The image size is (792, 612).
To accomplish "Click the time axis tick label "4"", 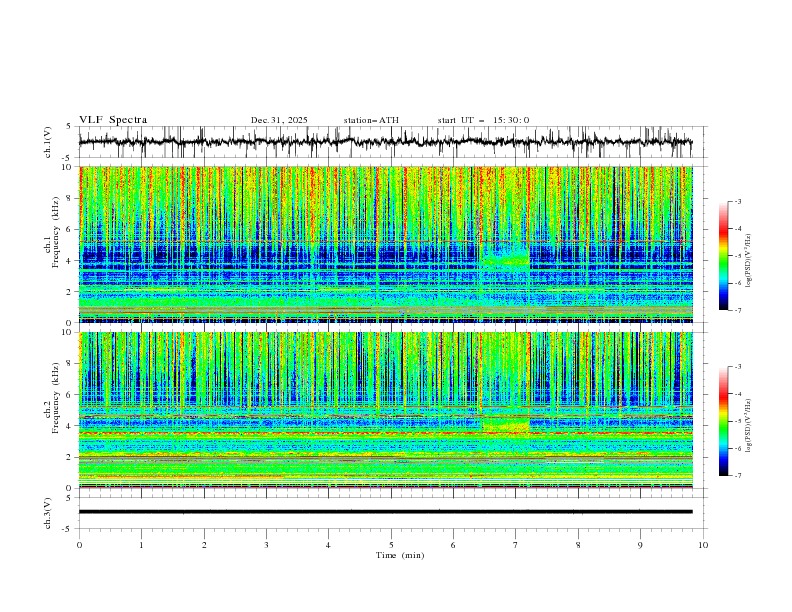I will [x=328, y=545].
